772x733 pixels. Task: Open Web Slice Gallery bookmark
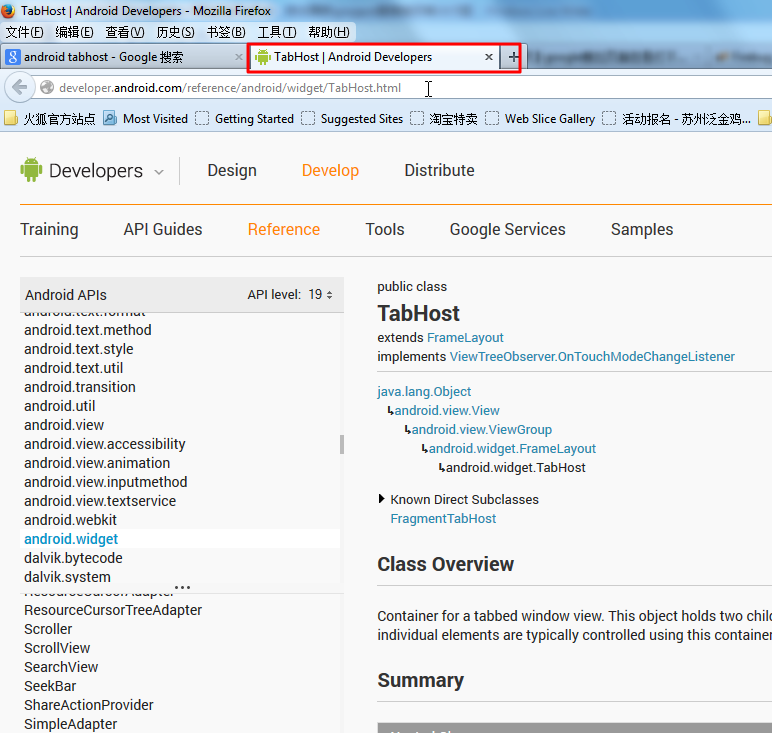click(541, 119)
